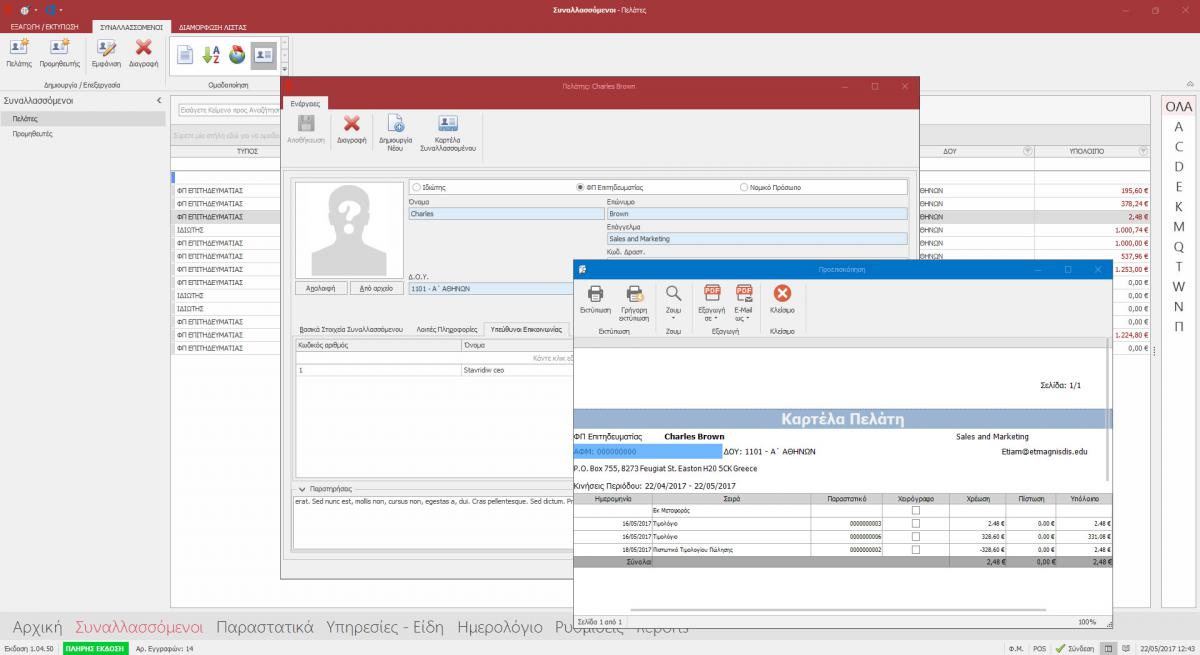Collapse the Παρατηρήσεις section
This screenshot has height=655, width=1200.
(302, 489)
